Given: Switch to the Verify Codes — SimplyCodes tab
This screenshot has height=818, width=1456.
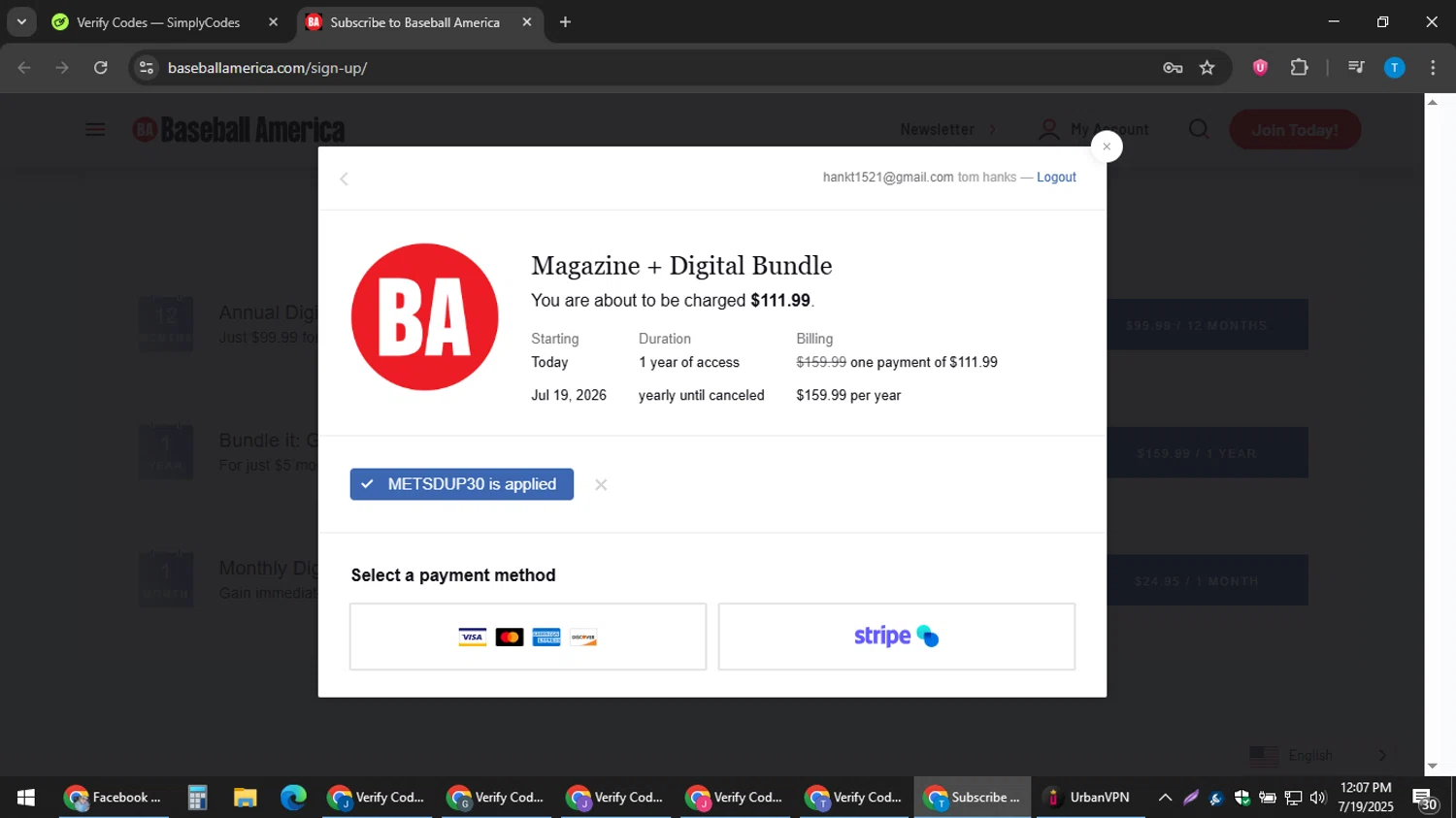Looking at the screenshot, I should click(x=158, y=22).
